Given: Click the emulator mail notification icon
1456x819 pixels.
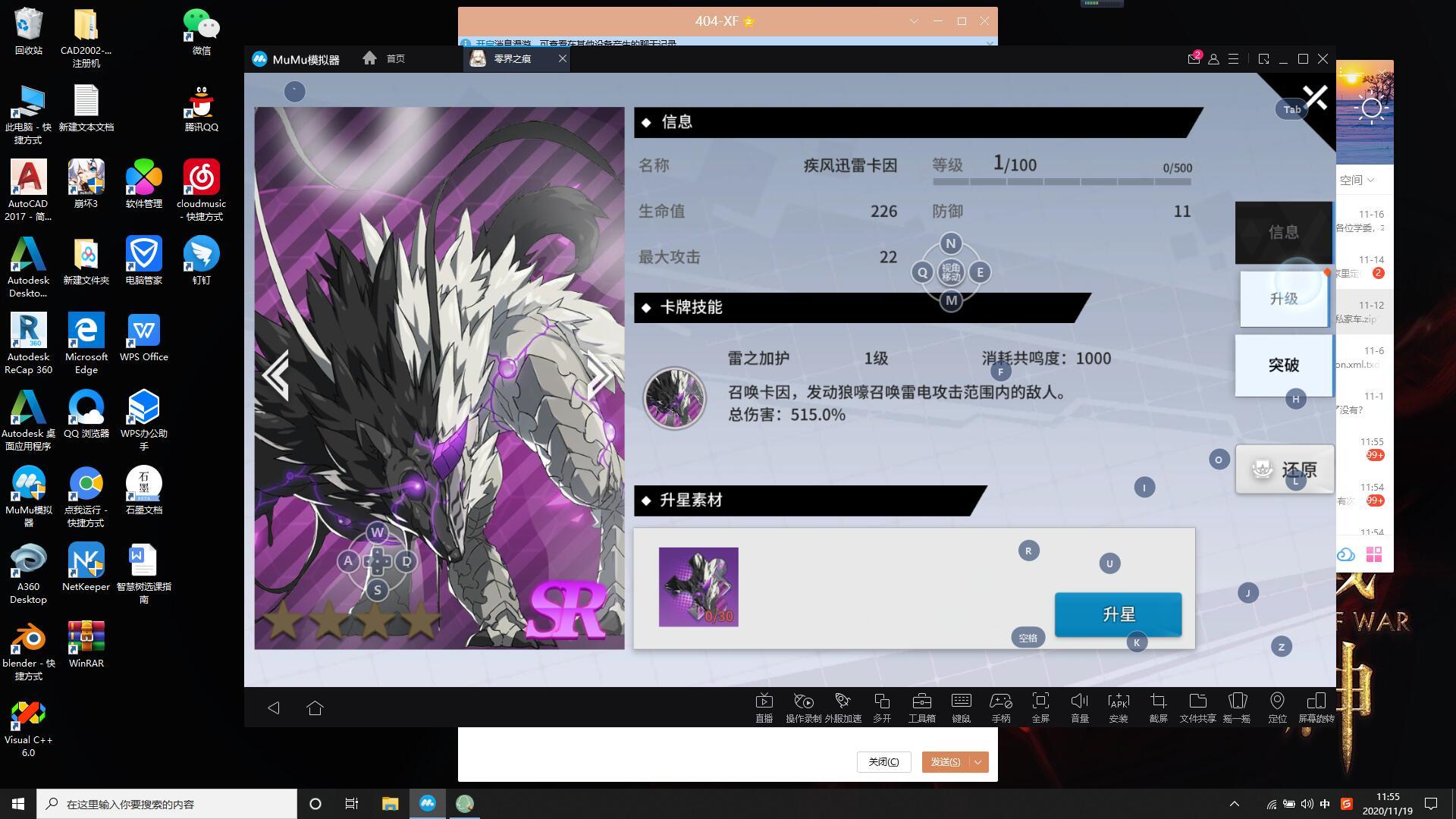Looking at the screenshot, I should click(1194, 59).
